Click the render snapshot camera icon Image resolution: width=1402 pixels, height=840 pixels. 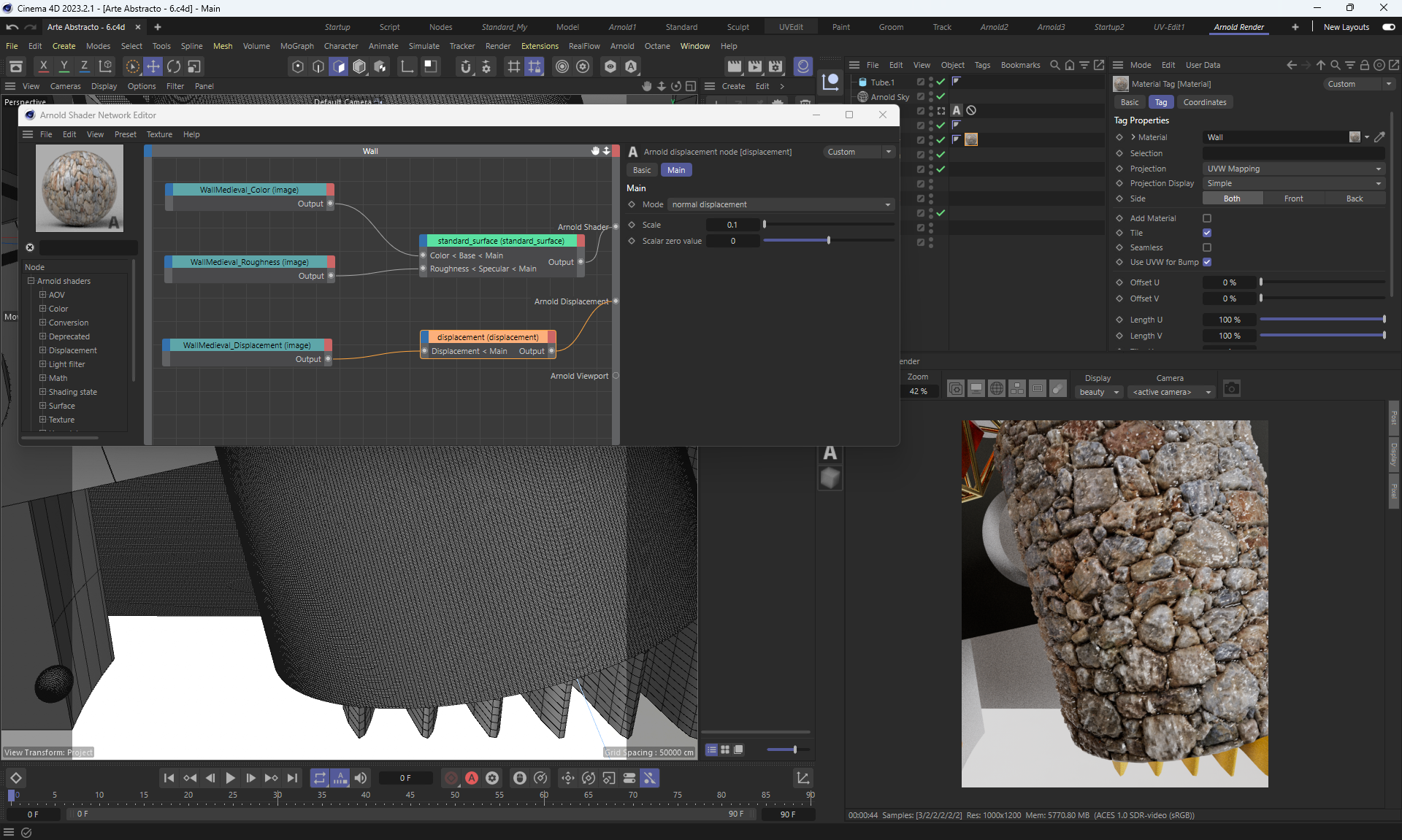tap(1231, 389)
